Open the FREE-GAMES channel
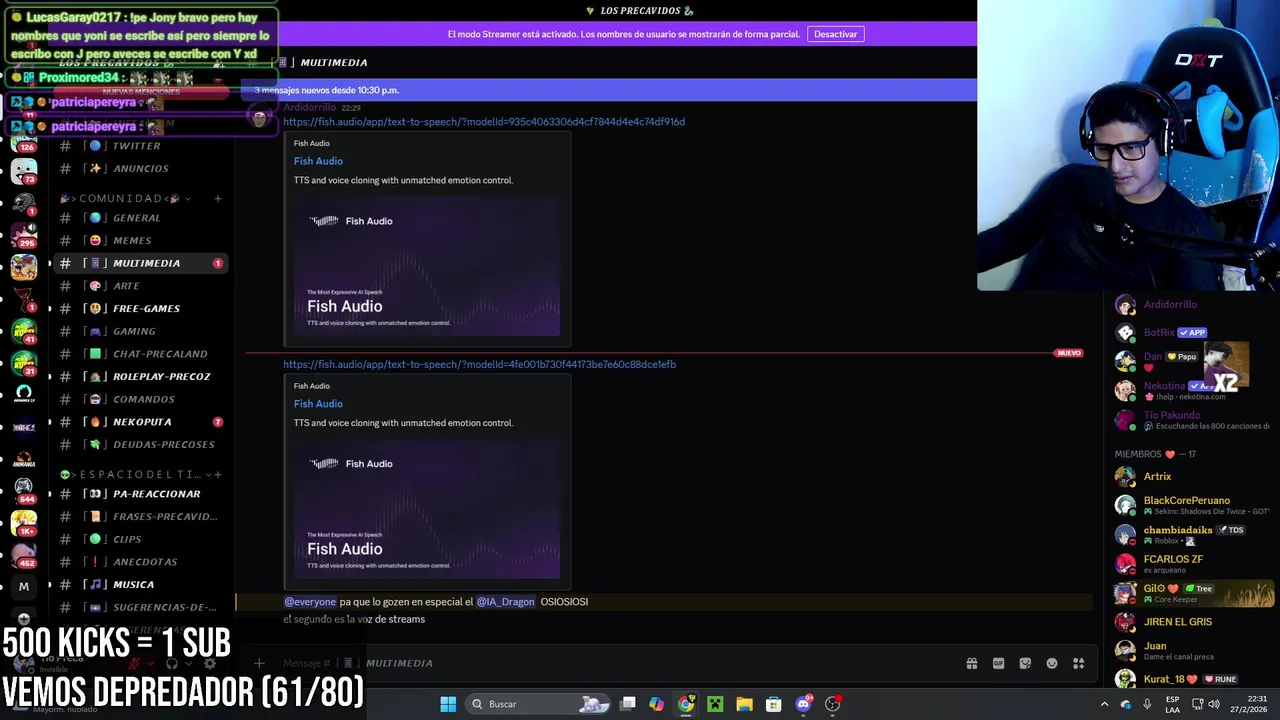This screenshot has width=1280, height=720. [x=140, y=308]
